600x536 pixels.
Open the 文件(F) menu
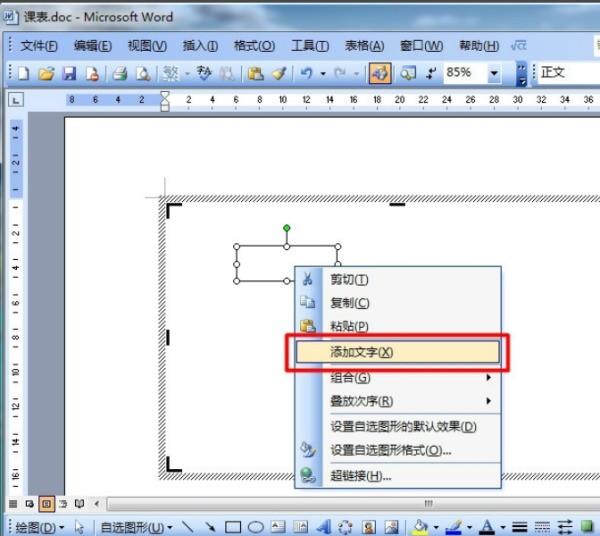(39, 46)
